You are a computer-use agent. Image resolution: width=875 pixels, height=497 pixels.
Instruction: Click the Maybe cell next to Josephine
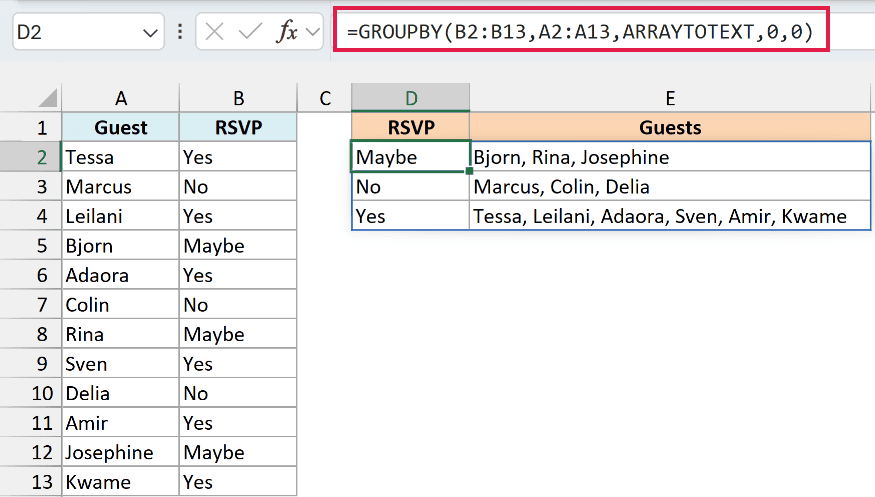238,452
